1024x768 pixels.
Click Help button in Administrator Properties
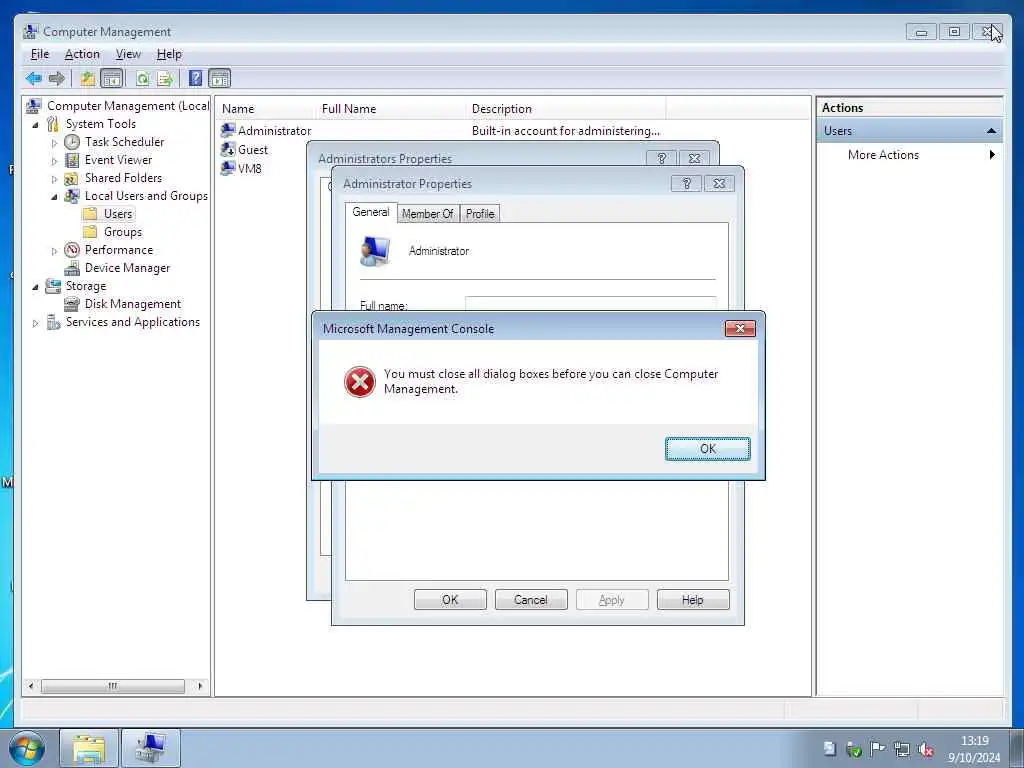(x=693, y=600)
